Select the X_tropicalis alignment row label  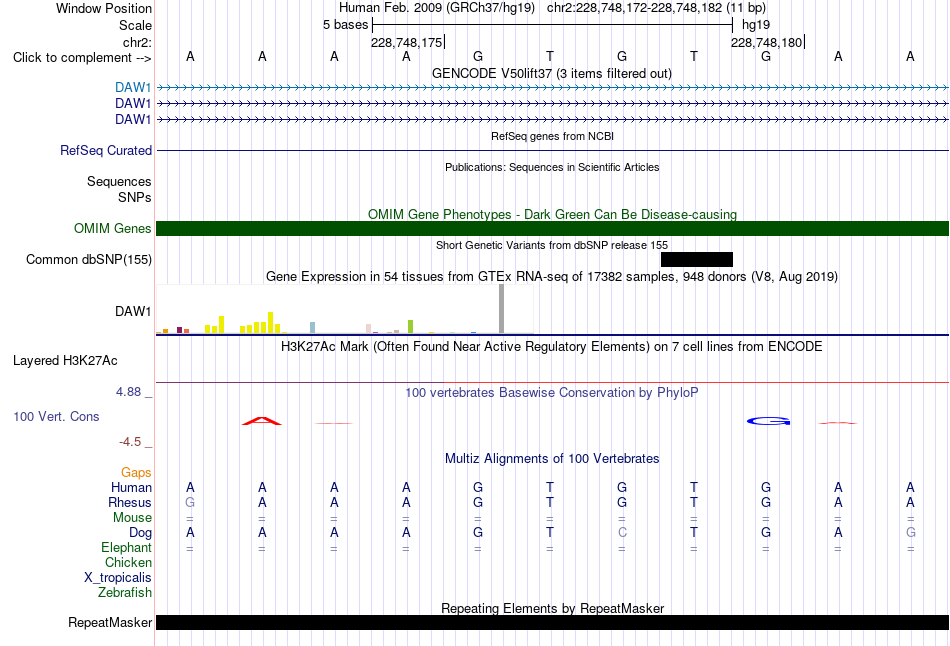point(118,578)
